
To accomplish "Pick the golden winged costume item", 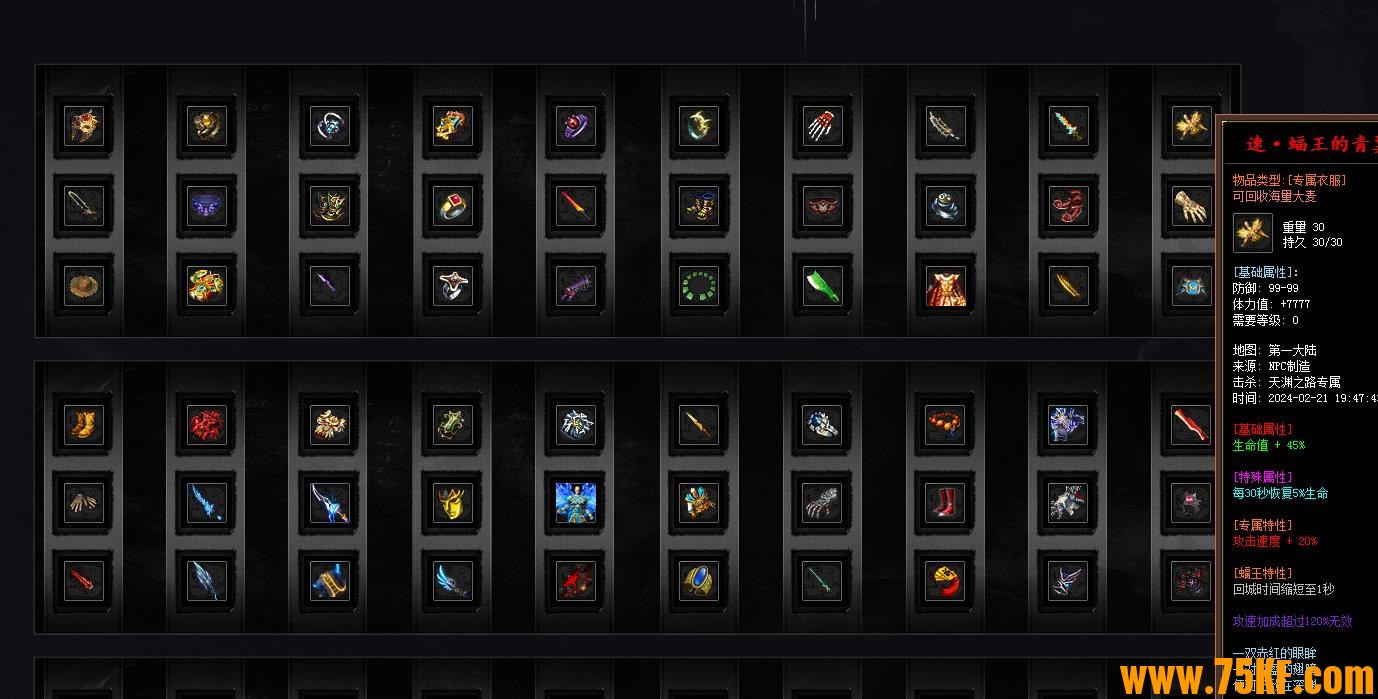I will pos(1191,126).
